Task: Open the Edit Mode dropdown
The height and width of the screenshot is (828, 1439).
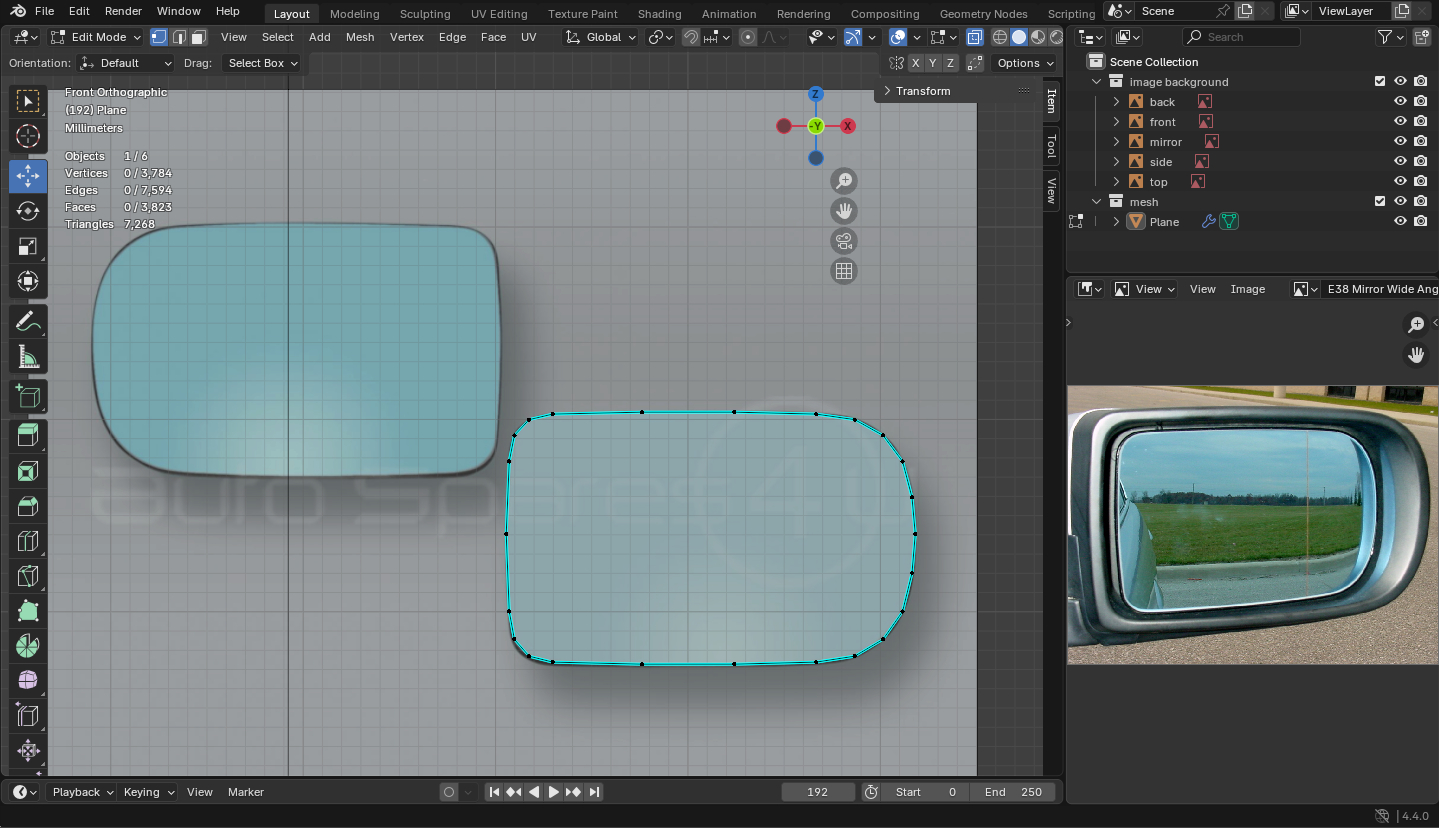Action: 96,37
